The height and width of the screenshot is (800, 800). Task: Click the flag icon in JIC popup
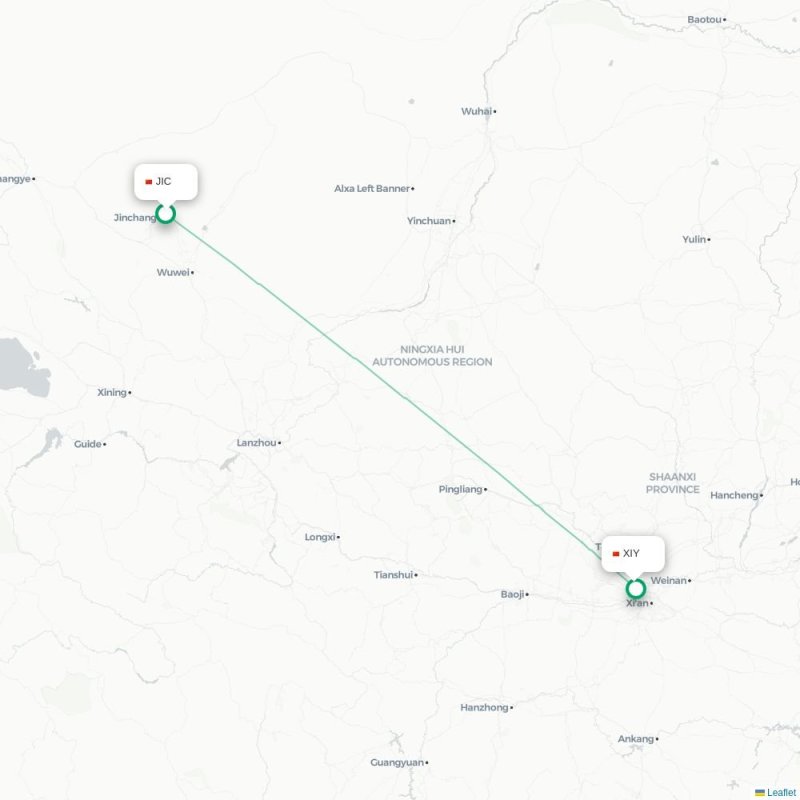pyautogui.click(x=149, y=182)
